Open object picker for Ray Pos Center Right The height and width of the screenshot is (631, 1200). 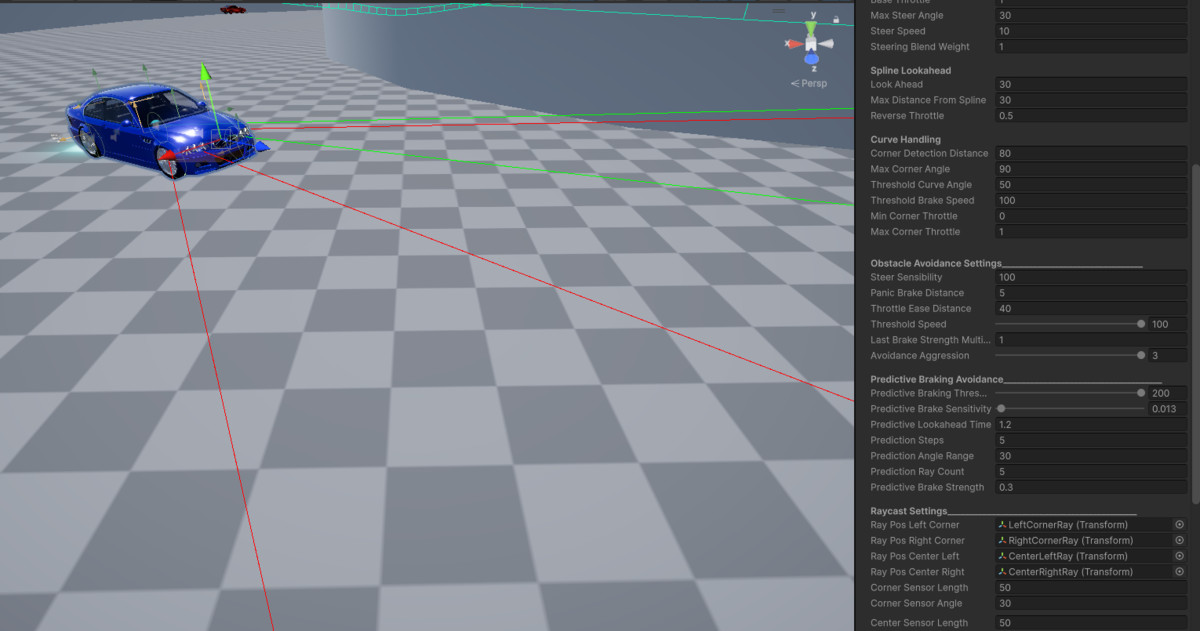coord(1179,572)
